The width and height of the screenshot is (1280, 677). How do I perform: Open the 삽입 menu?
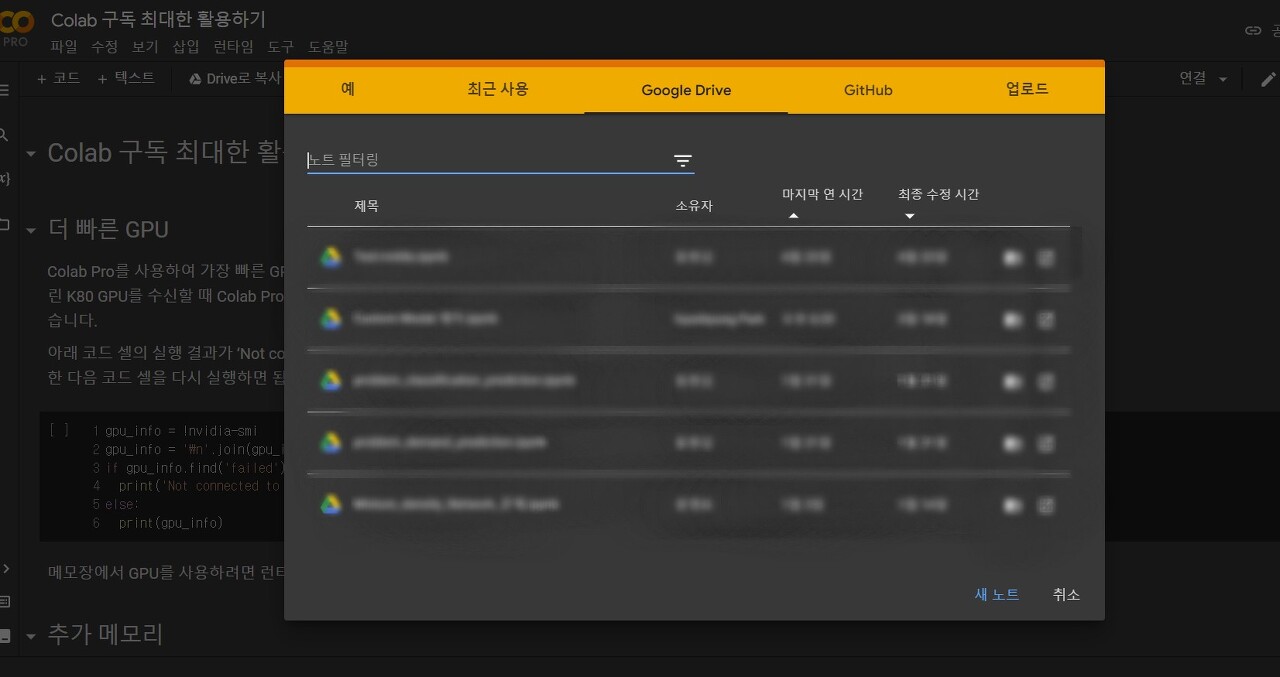click(186, 47)
